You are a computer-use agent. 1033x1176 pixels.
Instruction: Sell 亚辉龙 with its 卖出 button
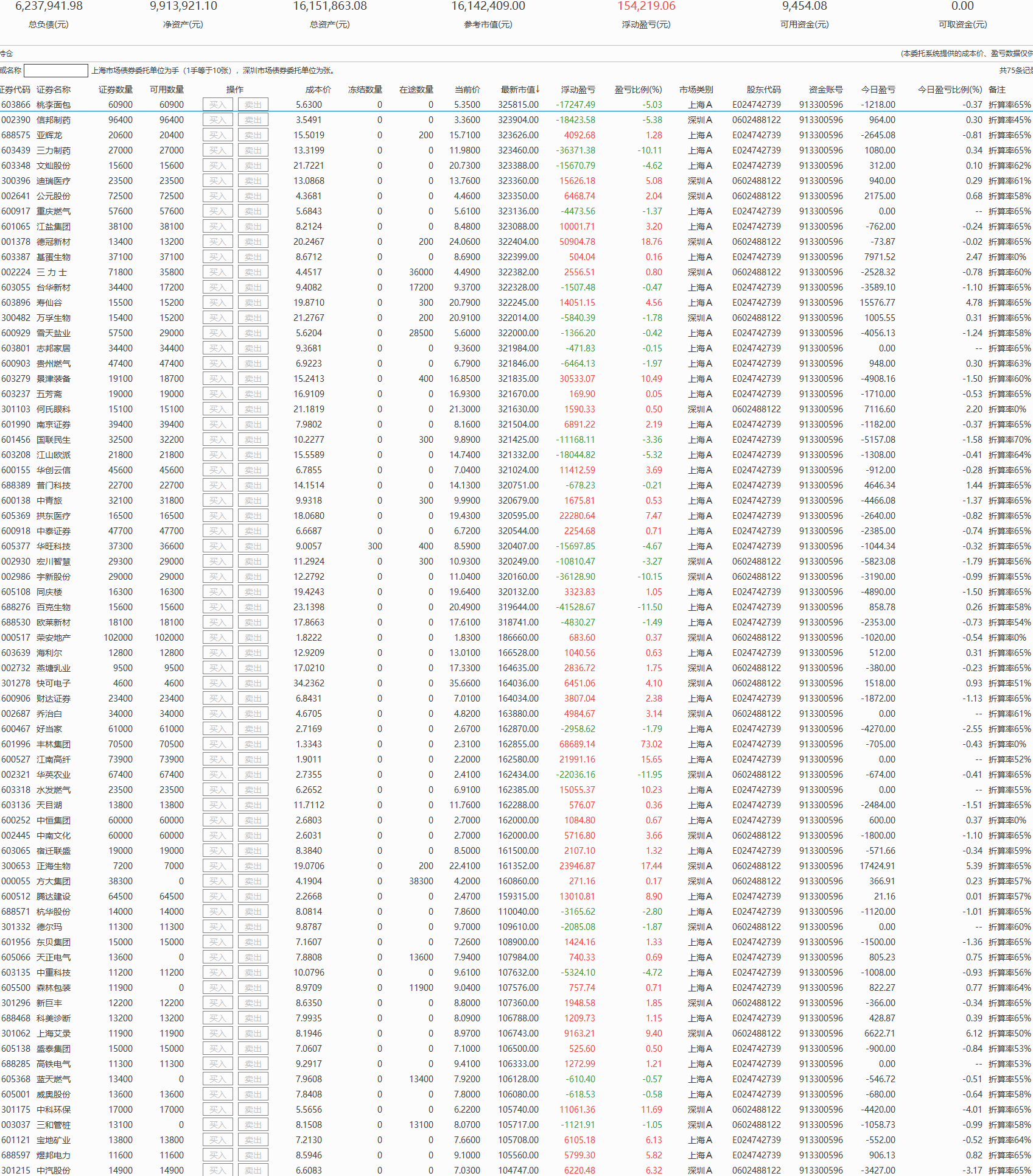pos(253,135)
